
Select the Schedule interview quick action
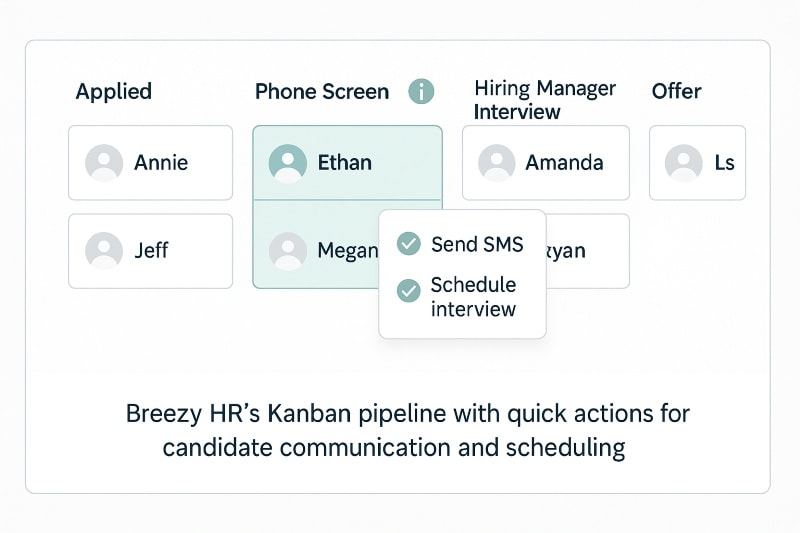[x=473, y=297]
